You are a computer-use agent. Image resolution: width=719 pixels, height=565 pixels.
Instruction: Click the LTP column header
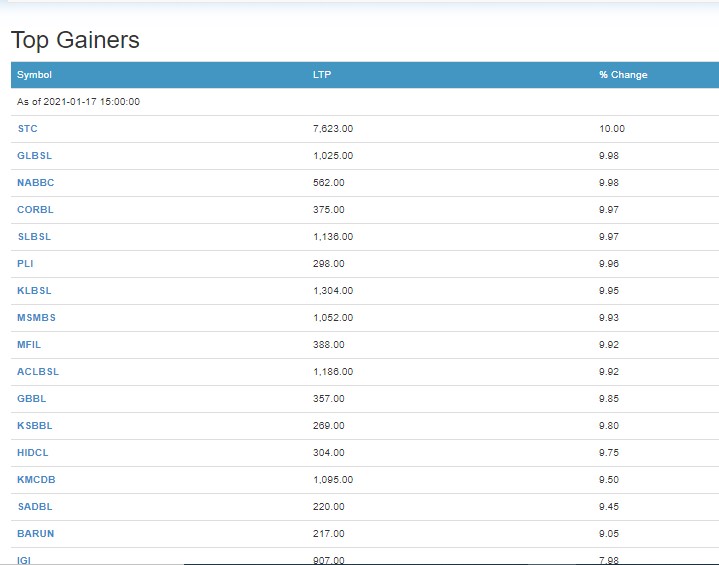[x=321, y=75]
